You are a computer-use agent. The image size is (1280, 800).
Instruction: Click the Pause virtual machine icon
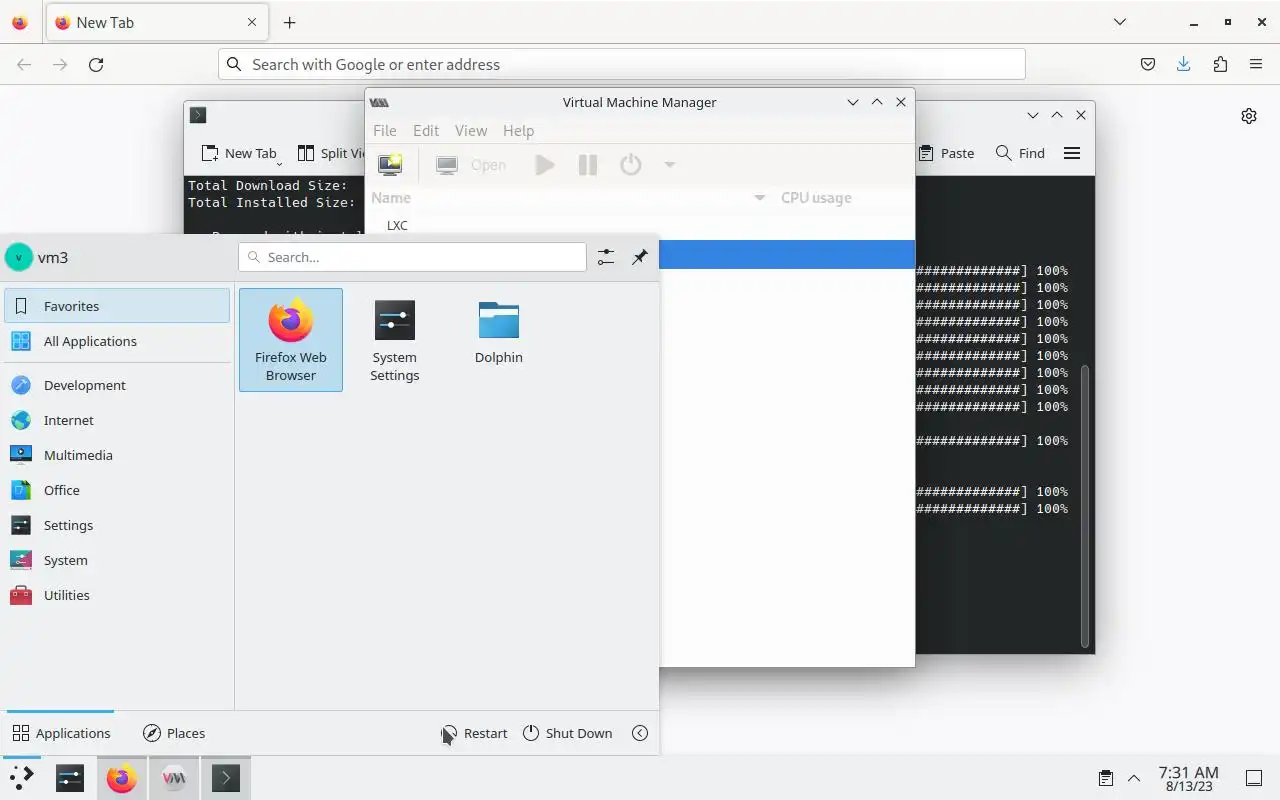pos(588,165)
